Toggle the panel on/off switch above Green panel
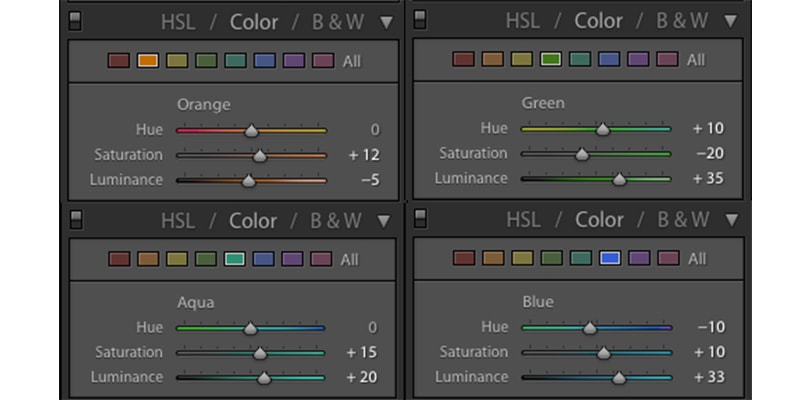Screen dimensions: 810x400 [x=420, y=19]
